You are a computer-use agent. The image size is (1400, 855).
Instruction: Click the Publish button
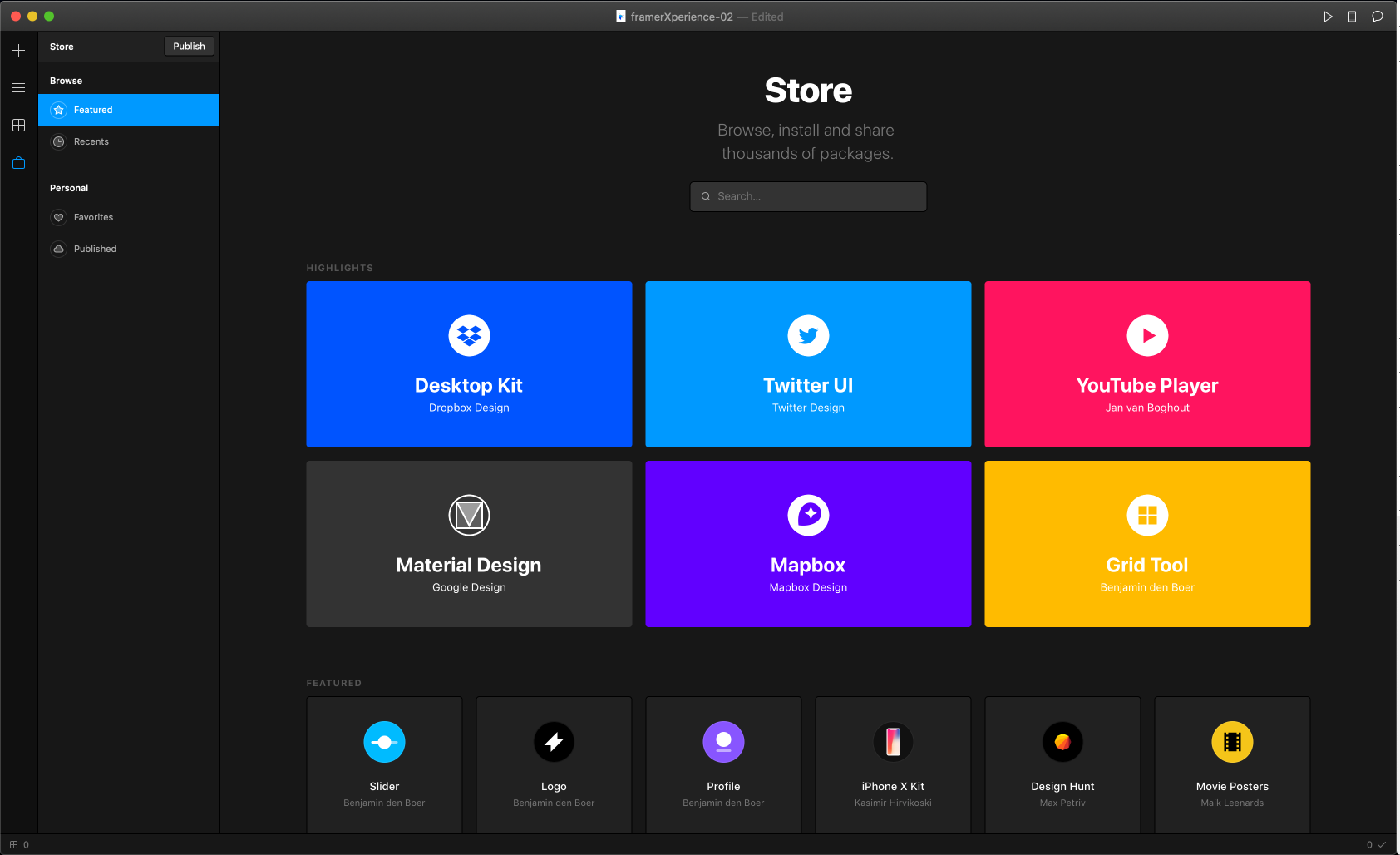(189, 47)
